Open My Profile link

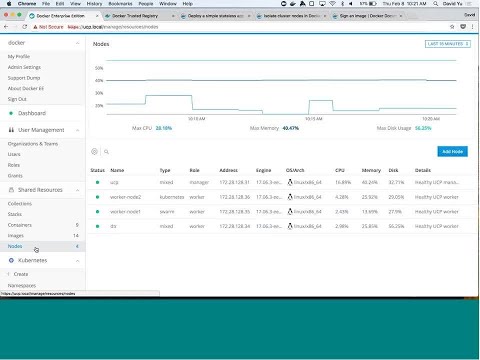(19, 56)
